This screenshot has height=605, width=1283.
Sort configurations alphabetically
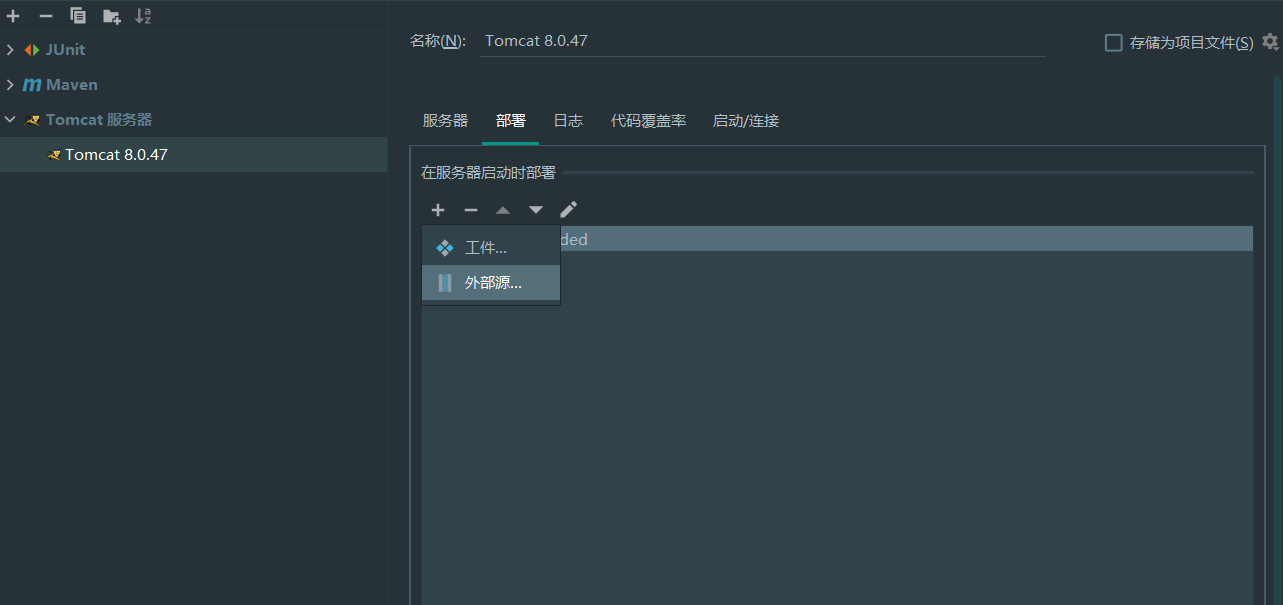pos(143,16)
